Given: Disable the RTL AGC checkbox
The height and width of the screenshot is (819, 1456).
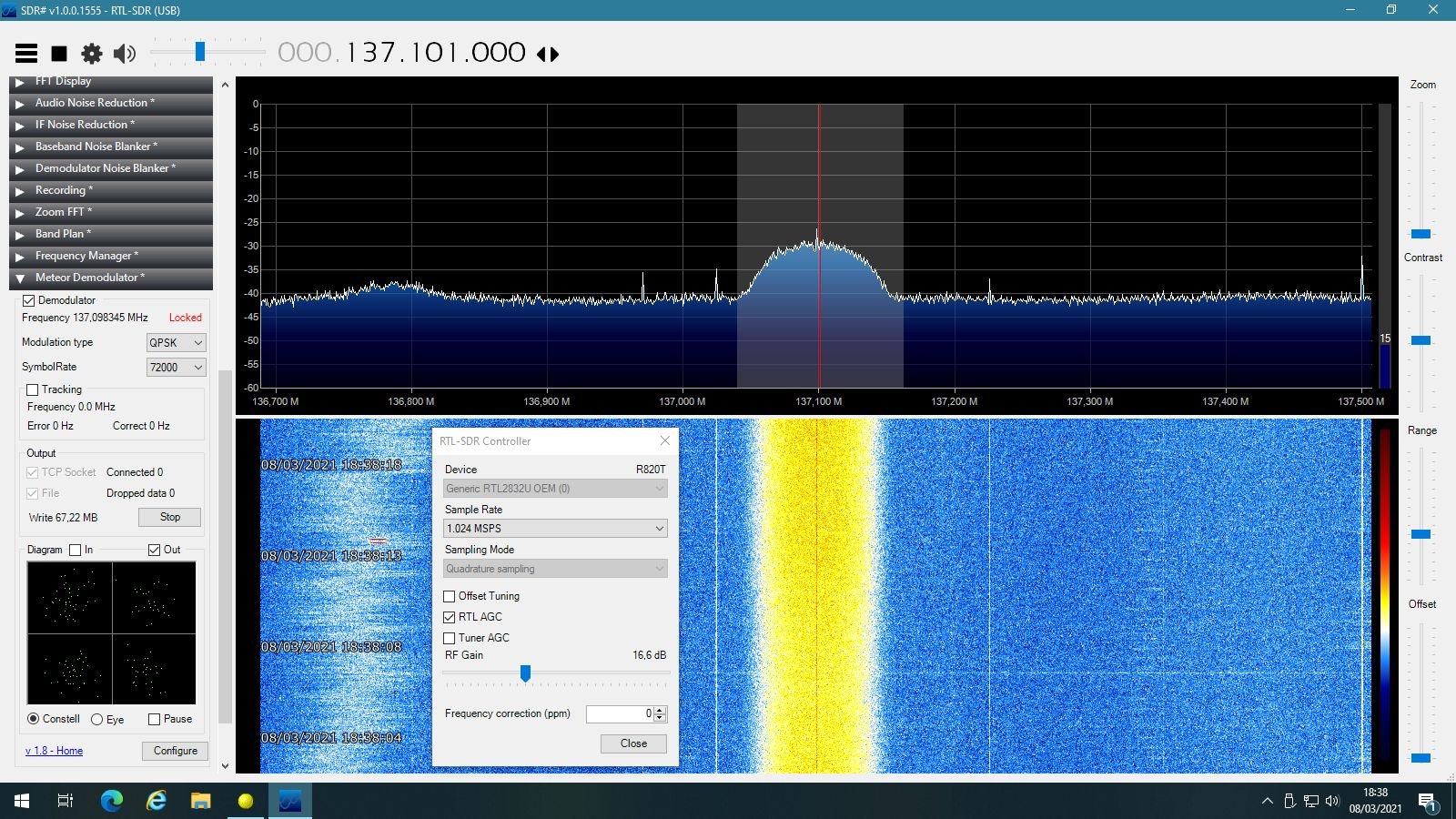Looking at the screenshot, I should click(450, 617).
